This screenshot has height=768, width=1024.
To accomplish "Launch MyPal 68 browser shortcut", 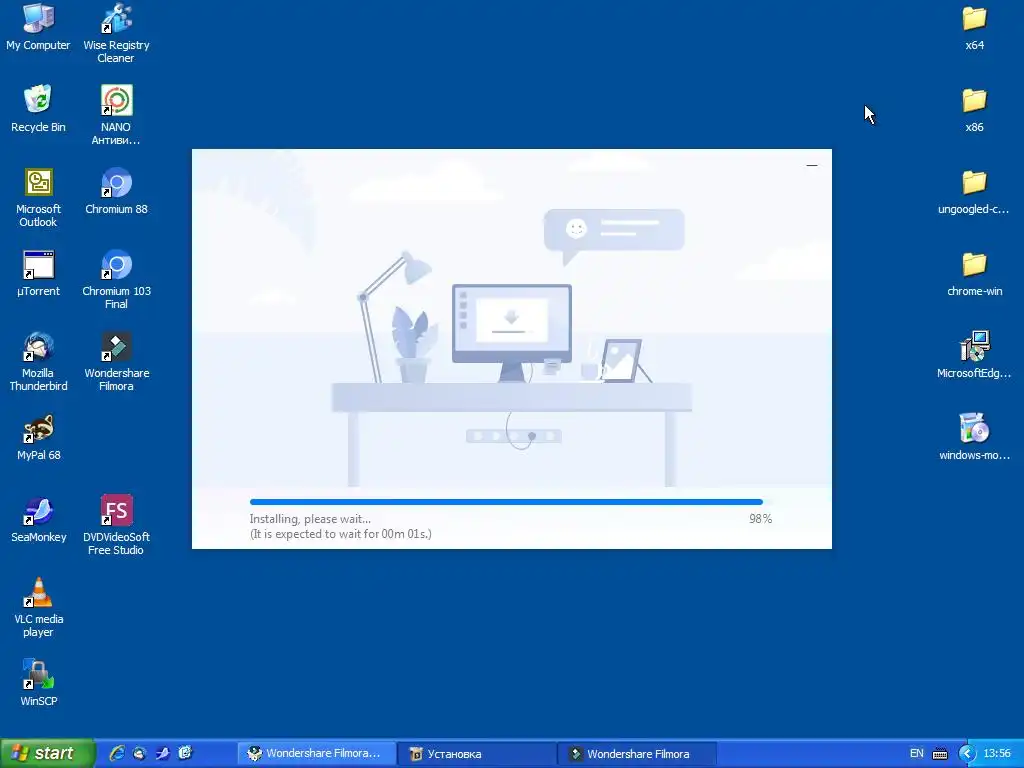I will 38,437.
